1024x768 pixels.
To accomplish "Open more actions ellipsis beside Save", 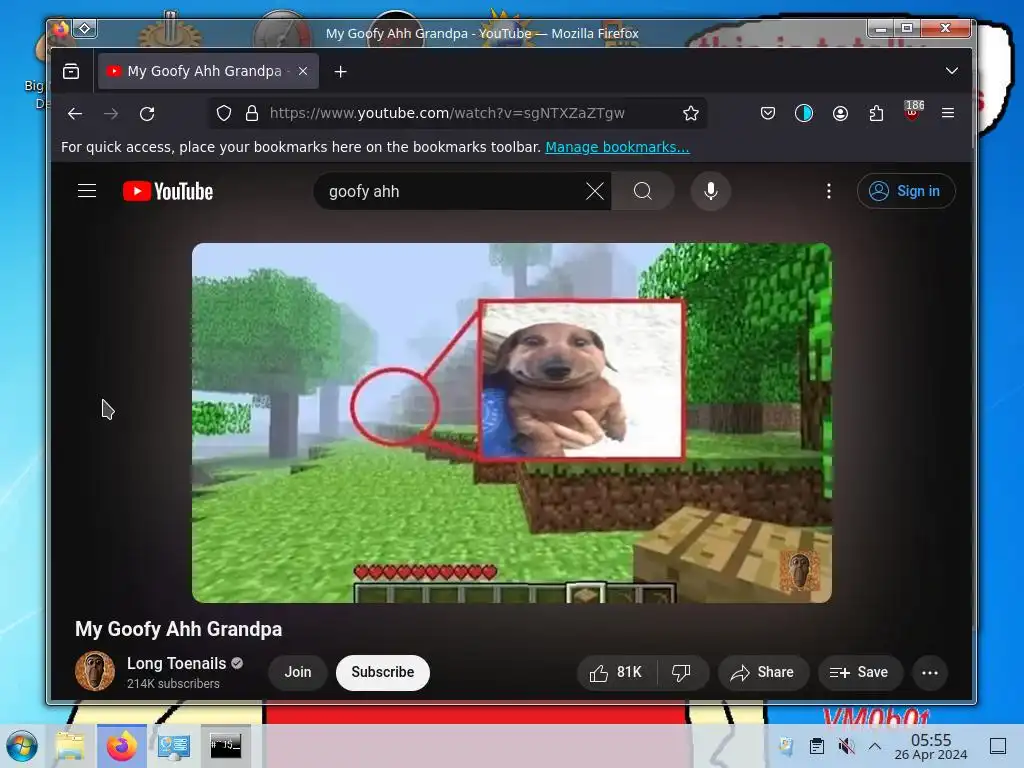I will click(x=929, y=673).
